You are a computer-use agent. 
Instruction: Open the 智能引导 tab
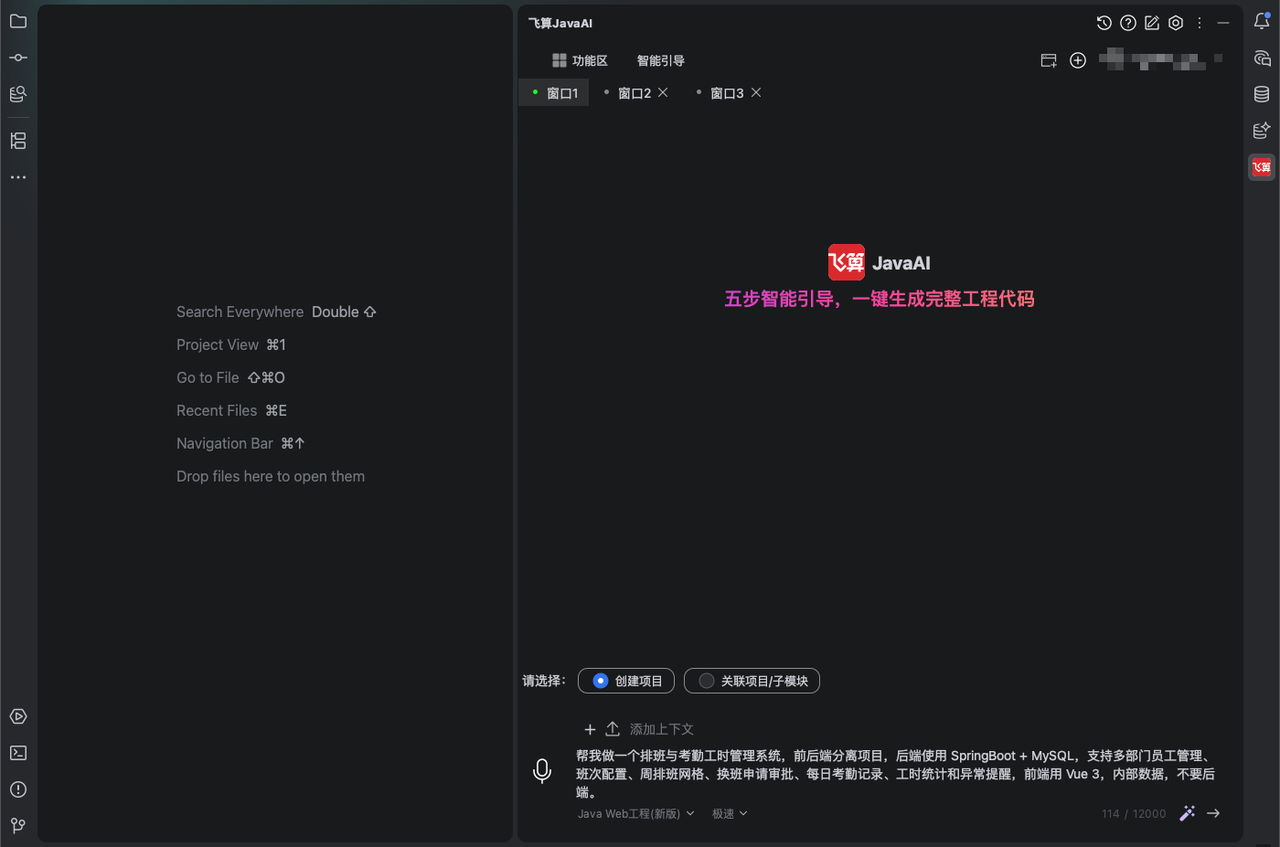click(x=661, y=61)
